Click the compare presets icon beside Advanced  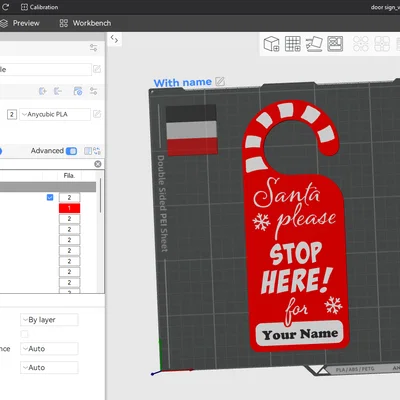(x=88, y=151)
